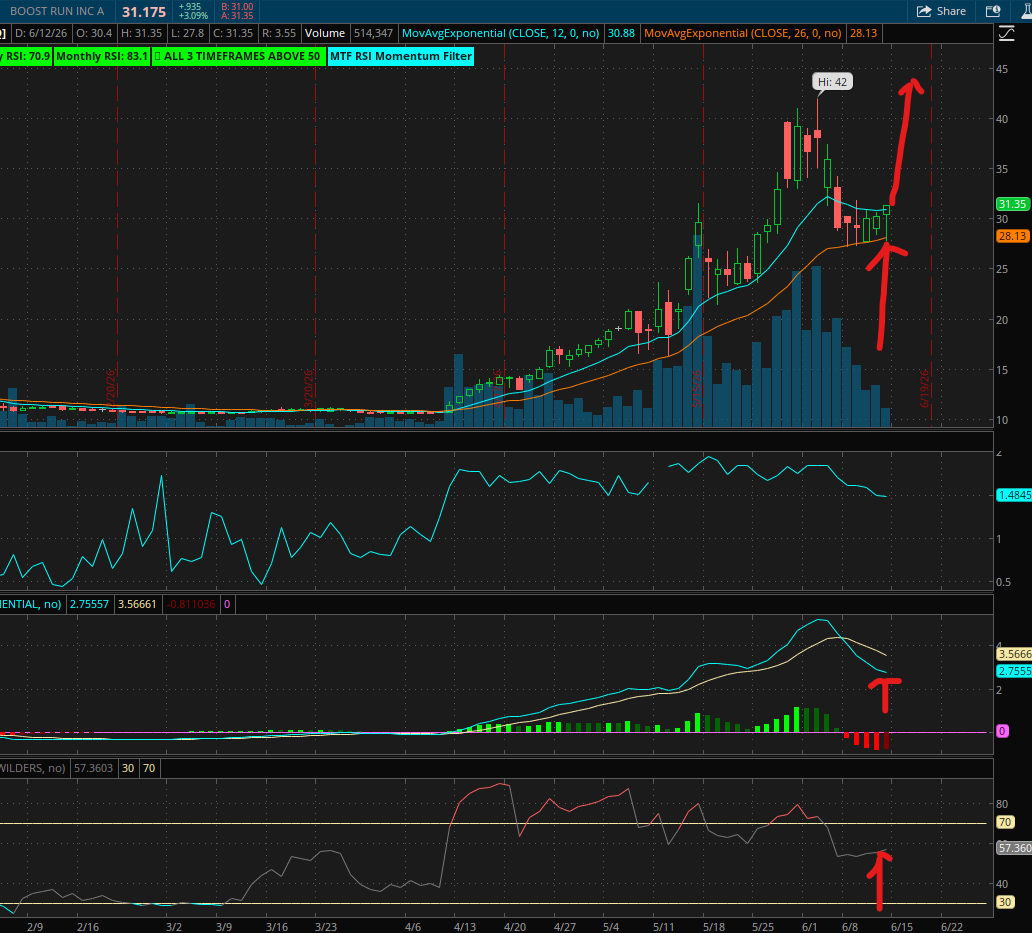1032x933 pixels.
Task: Click the 3.5666 MACD axis tag
Action: [x=1014, y=654]
